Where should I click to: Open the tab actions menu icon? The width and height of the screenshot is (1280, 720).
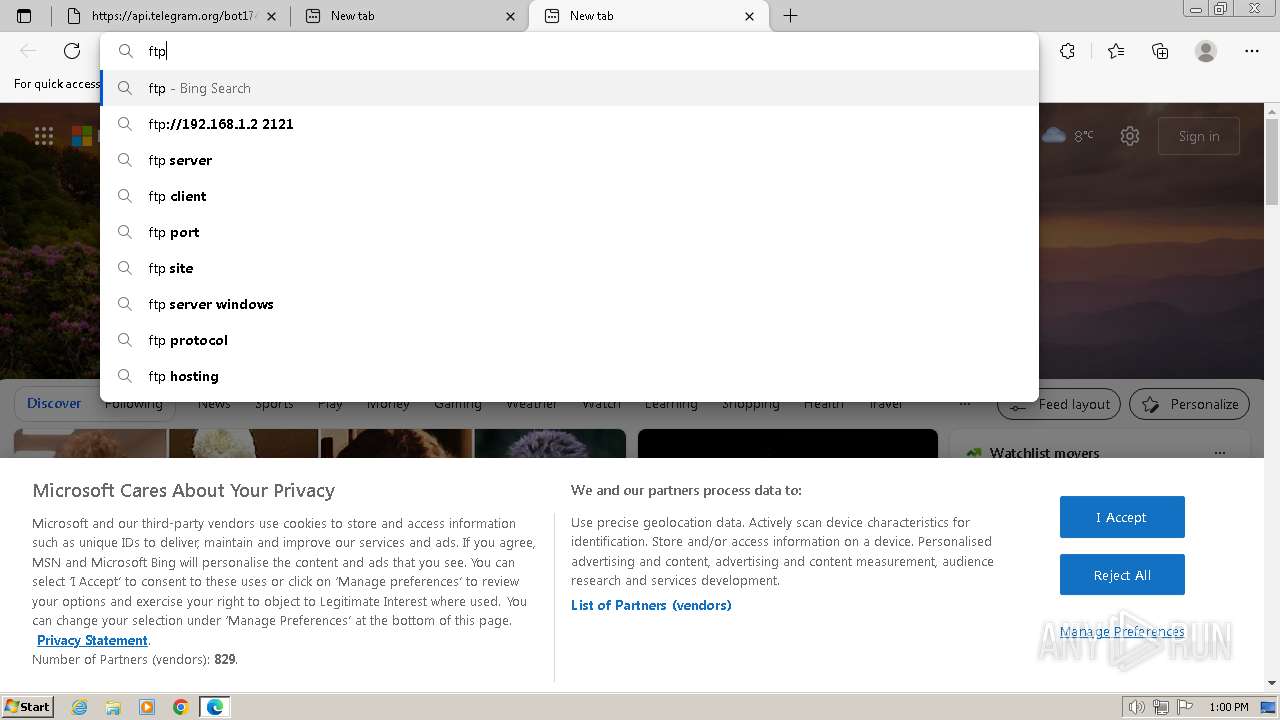[24, 16]
